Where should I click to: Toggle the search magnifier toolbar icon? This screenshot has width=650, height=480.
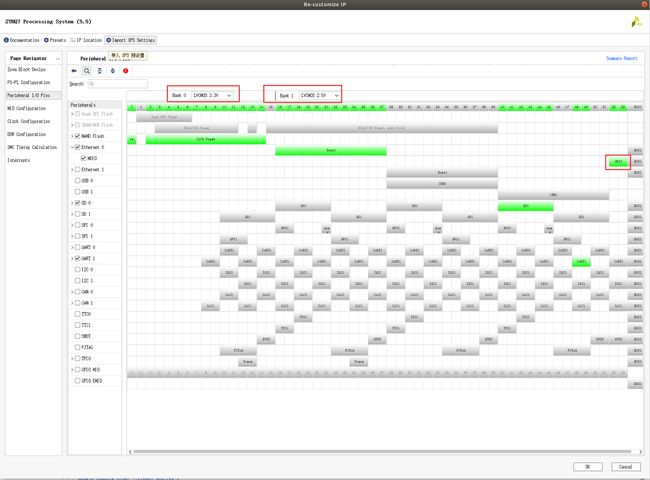pyautogui.click(x=87, y=71)
